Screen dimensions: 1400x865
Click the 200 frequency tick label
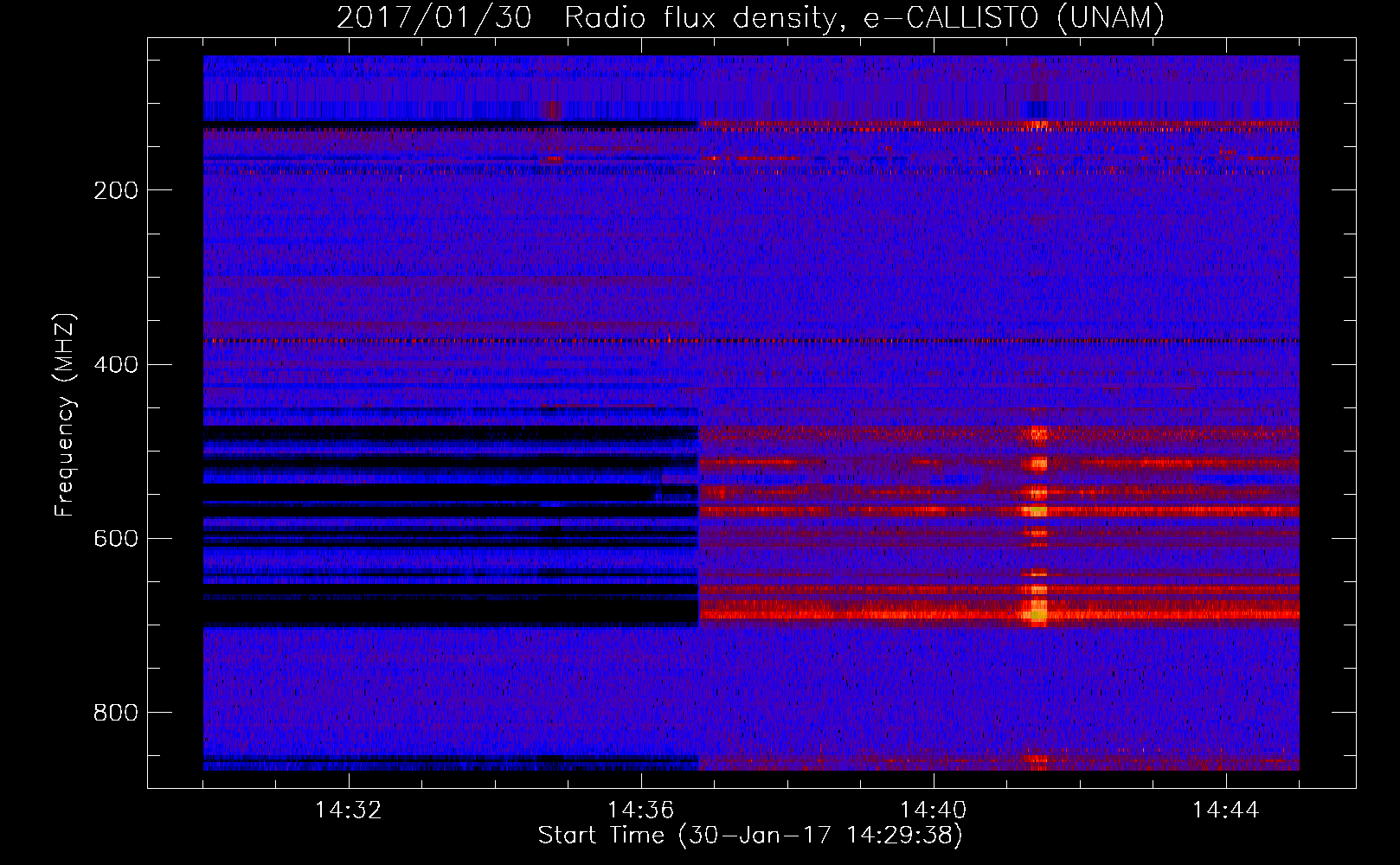(116, 190)
